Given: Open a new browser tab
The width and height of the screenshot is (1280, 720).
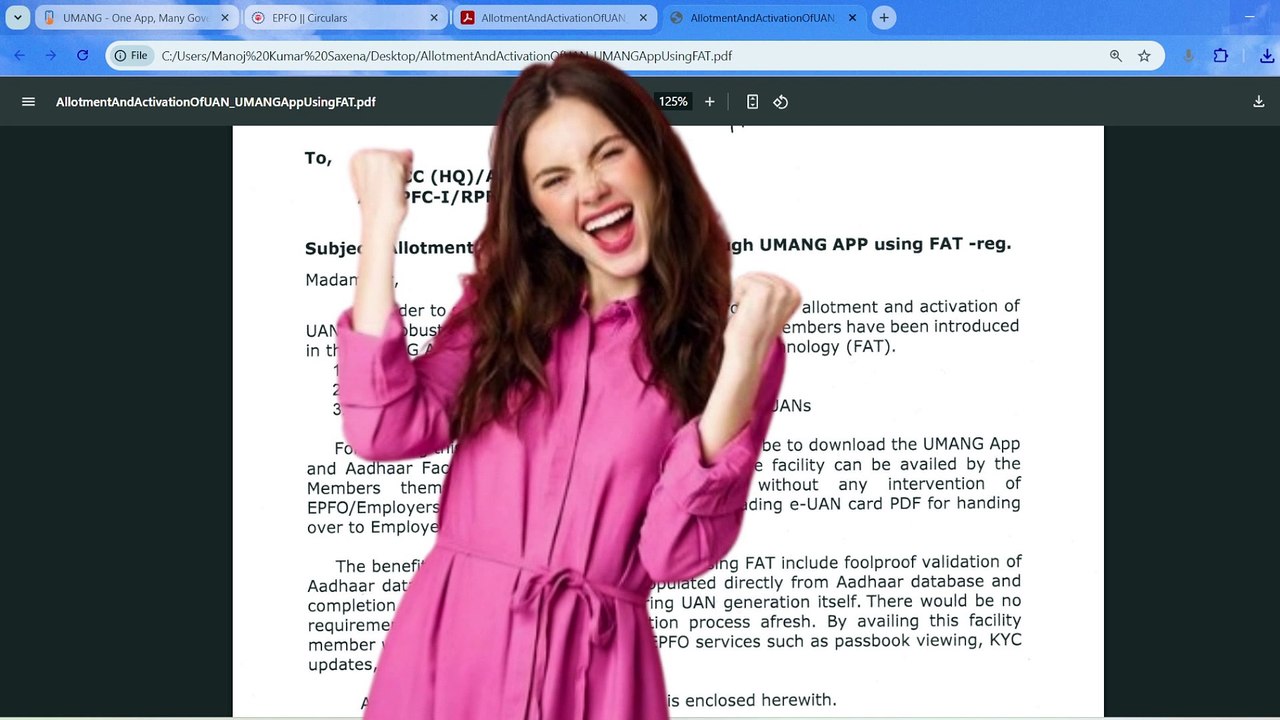Looking at the screenshot, I should [x=884, y=18].
